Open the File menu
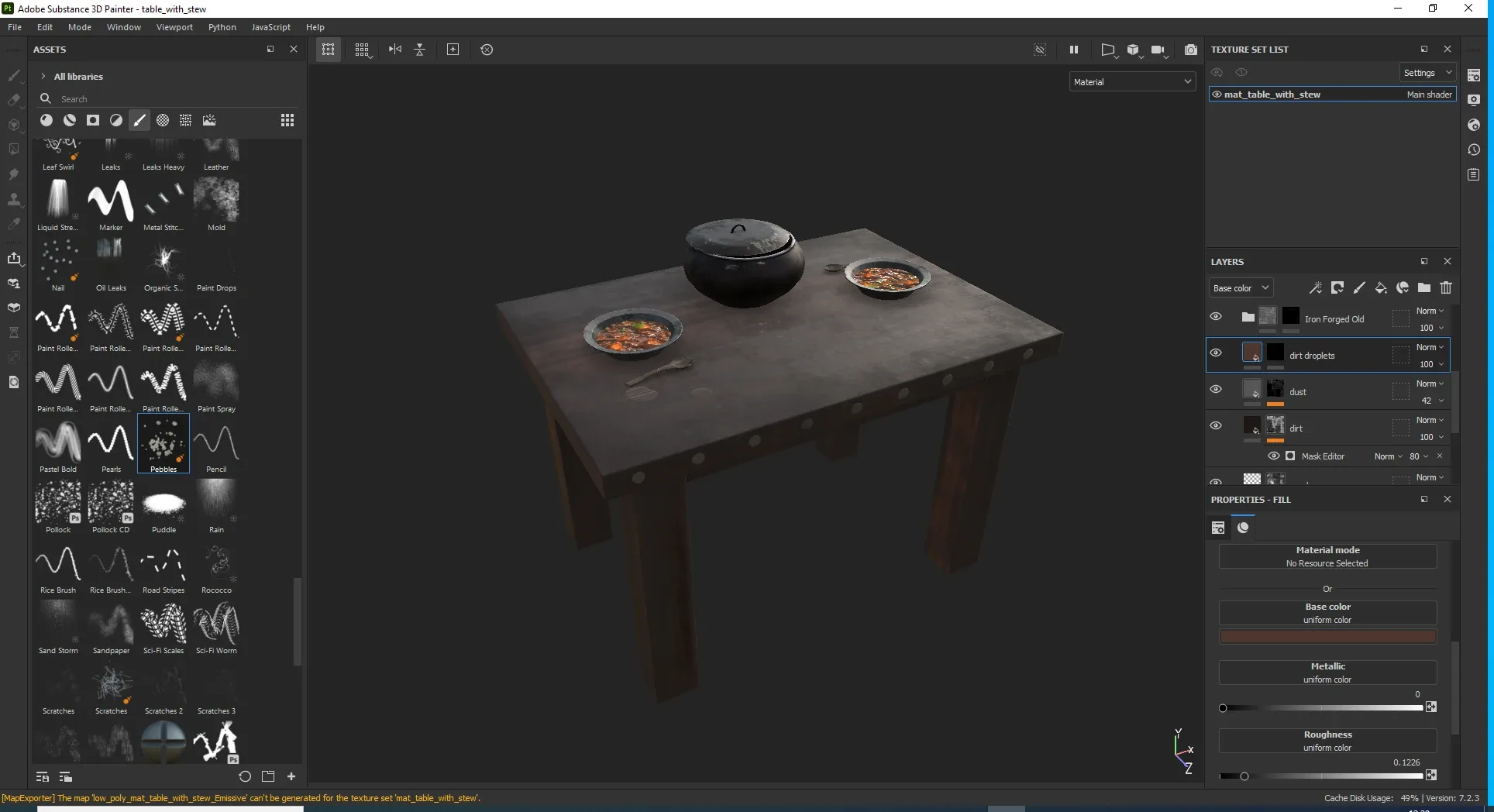Image resolution: width=1494 pixels, height=812 pixels. point(15,27)
